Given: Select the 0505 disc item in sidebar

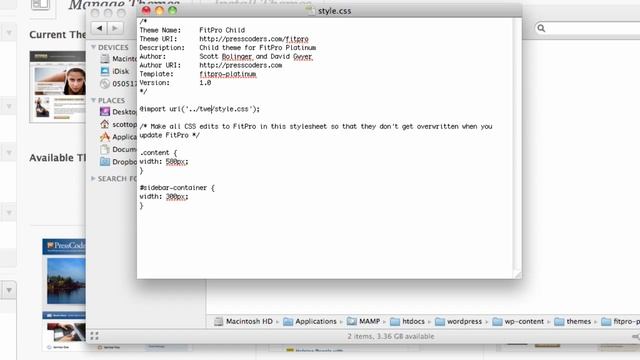Looking at the screenshot, I should pos(118,84).
